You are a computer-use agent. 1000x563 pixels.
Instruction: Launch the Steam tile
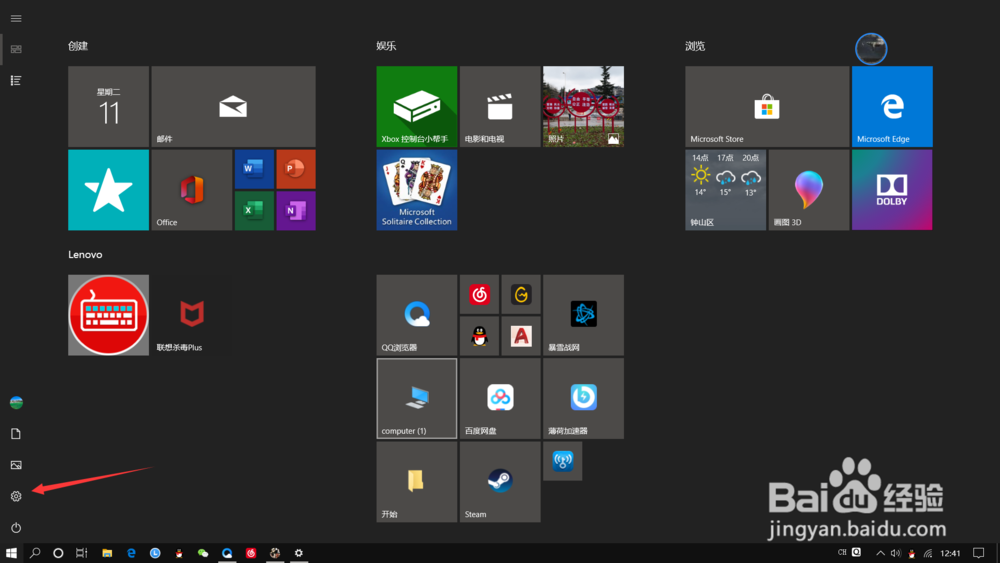(x=500, y=482)
